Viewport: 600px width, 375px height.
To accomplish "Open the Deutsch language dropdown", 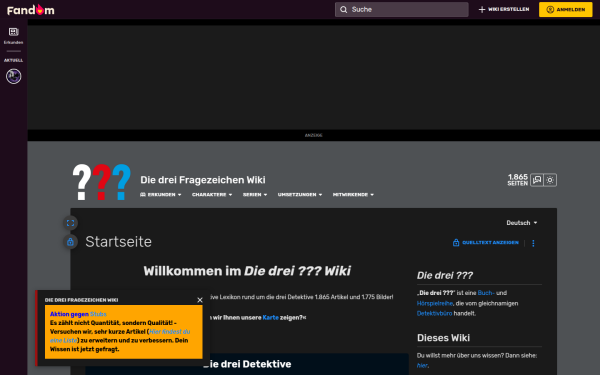I will point(522,223).
